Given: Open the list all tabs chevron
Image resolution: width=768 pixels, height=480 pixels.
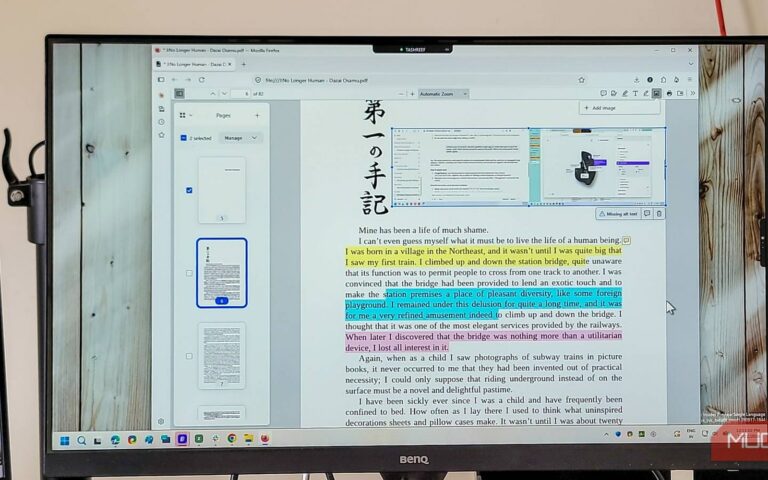Looking at the screenshot, I should tap(691, 64).
